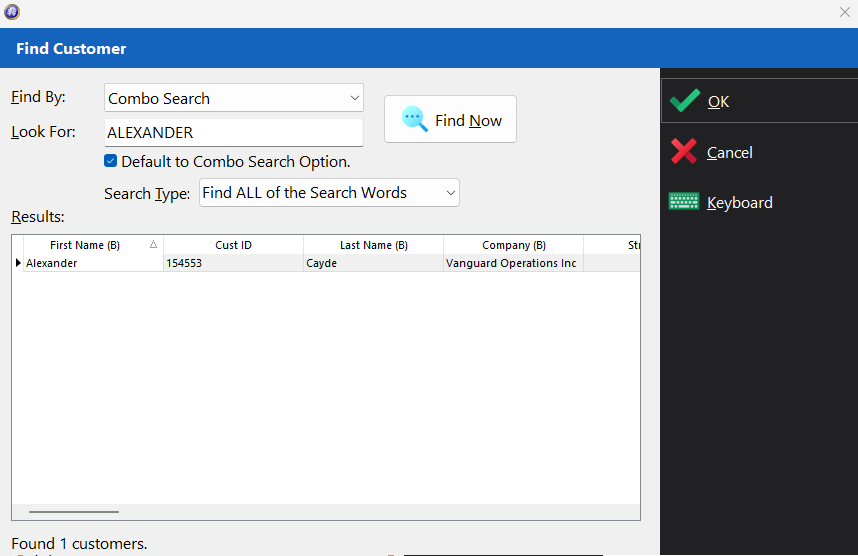858x556 pixels.
Task: Open the green on-screen Keyboard icon
Action: pyautogui.click(x=683, y=201)
